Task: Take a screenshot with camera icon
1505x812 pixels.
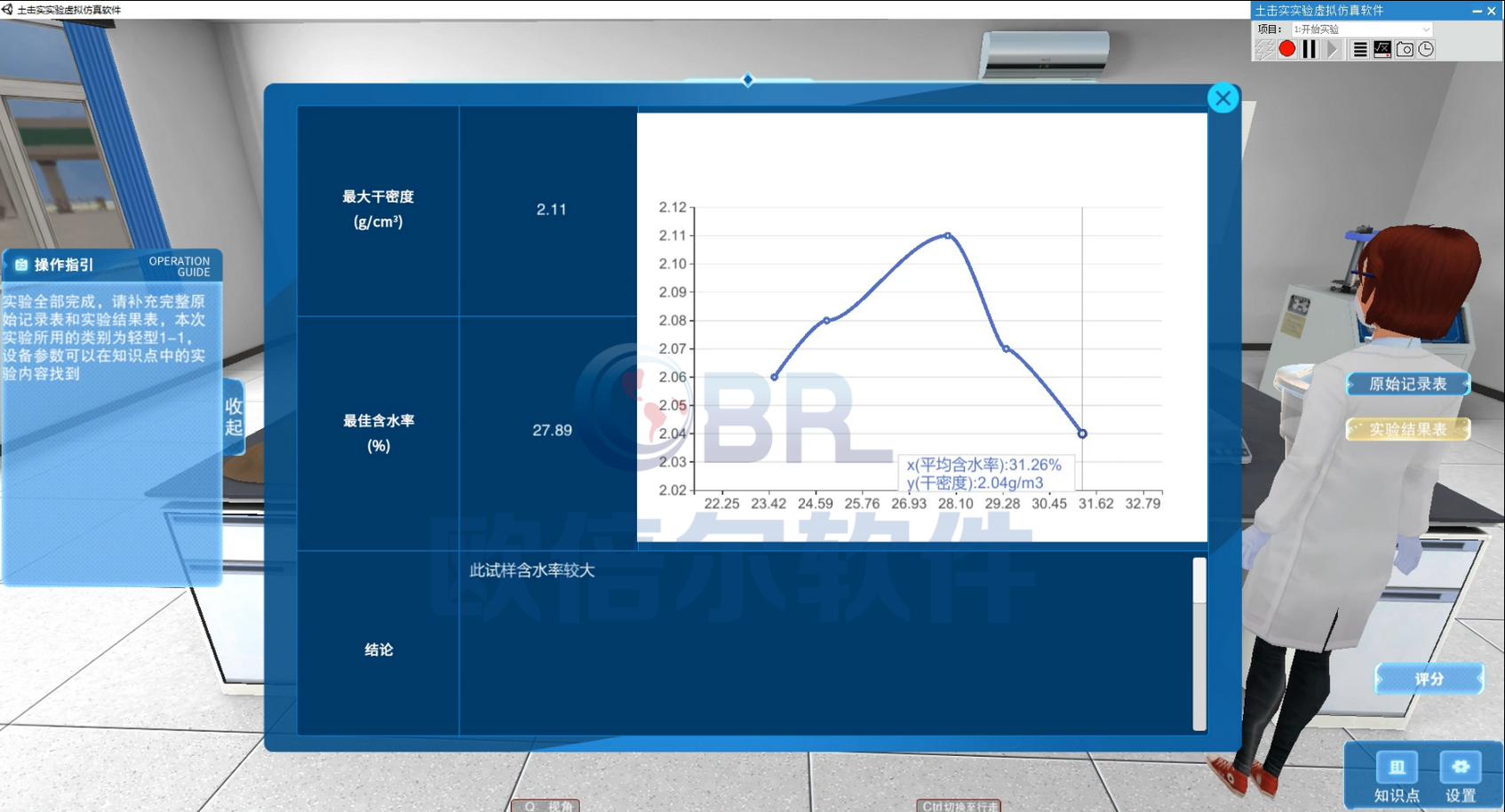Action: (1405, 50)
